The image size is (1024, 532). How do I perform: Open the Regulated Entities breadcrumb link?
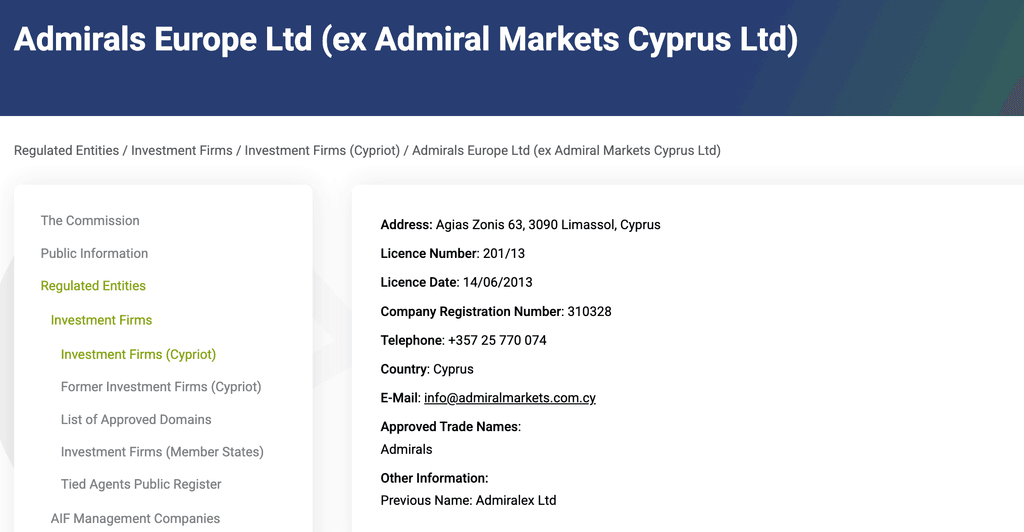tap(67, 151)
